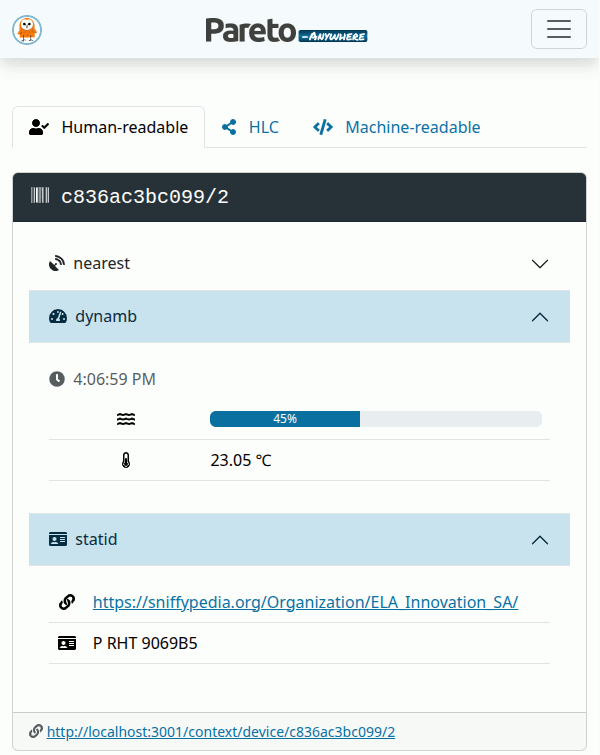The height and width of the screenshot is (755, 600).
Task: Collapse the dynamb section
Action: pyautogui.click(x=299, y=316)
